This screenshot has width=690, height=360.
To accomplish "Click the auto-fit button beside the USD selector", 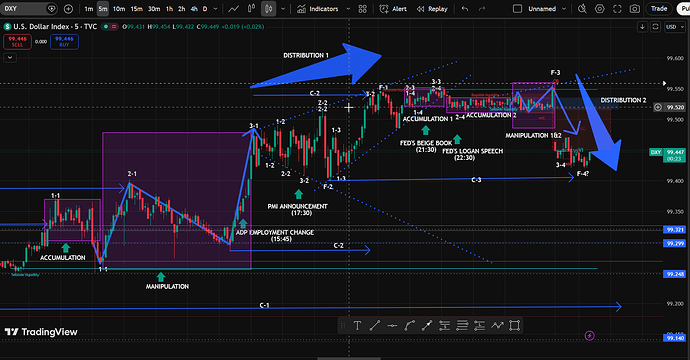I will (655, 27).
